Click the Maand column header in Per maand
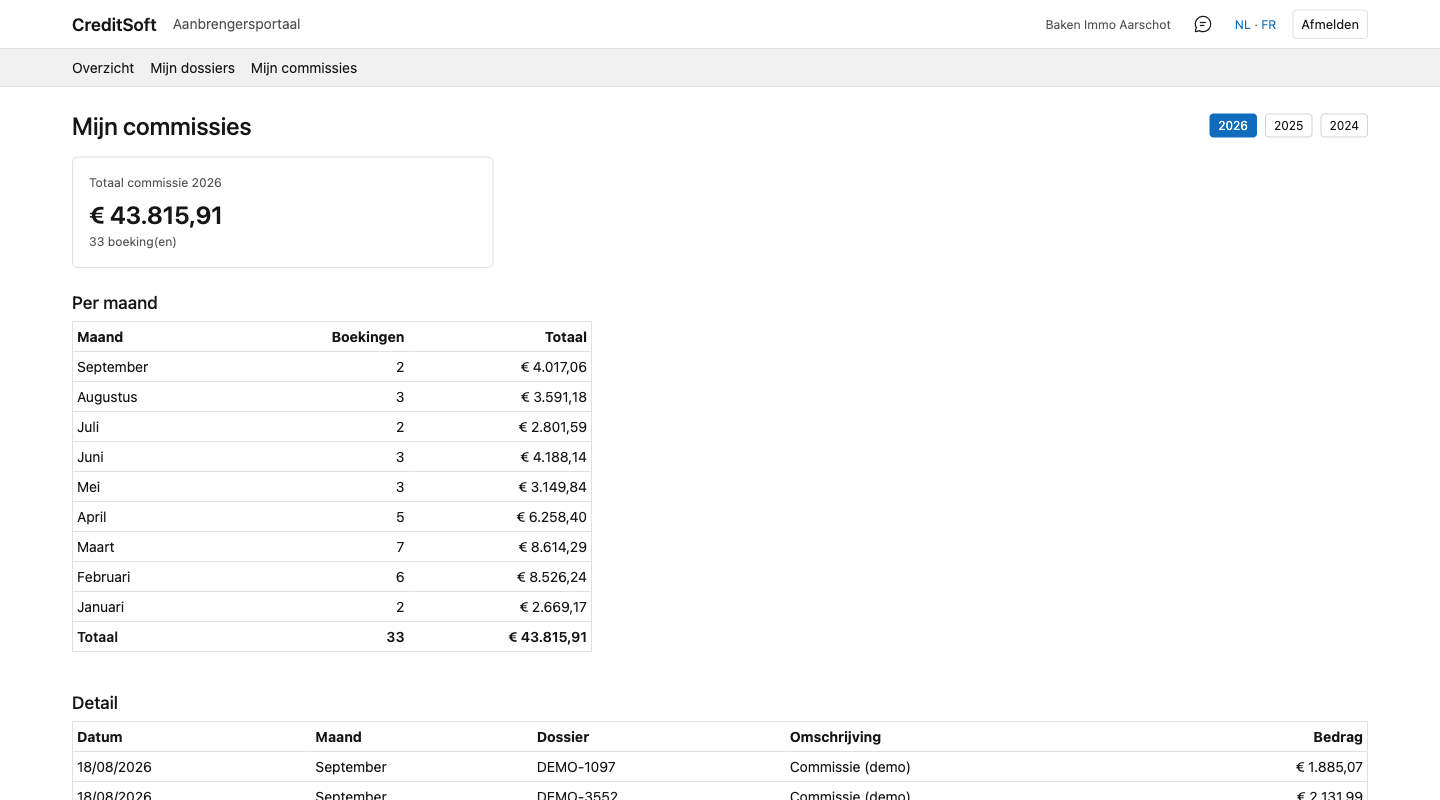 (x=100, y=337)
